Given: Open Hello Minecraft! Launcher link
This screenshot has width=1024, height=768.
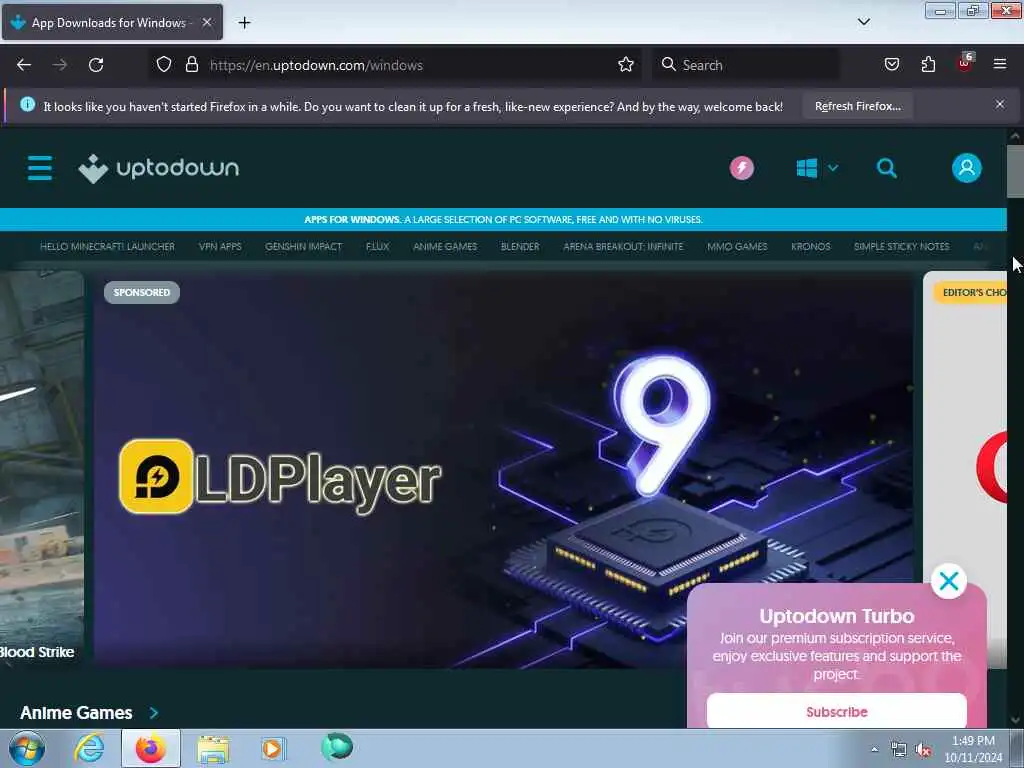Looking at the screenshot, I should (x=107, y=246).
